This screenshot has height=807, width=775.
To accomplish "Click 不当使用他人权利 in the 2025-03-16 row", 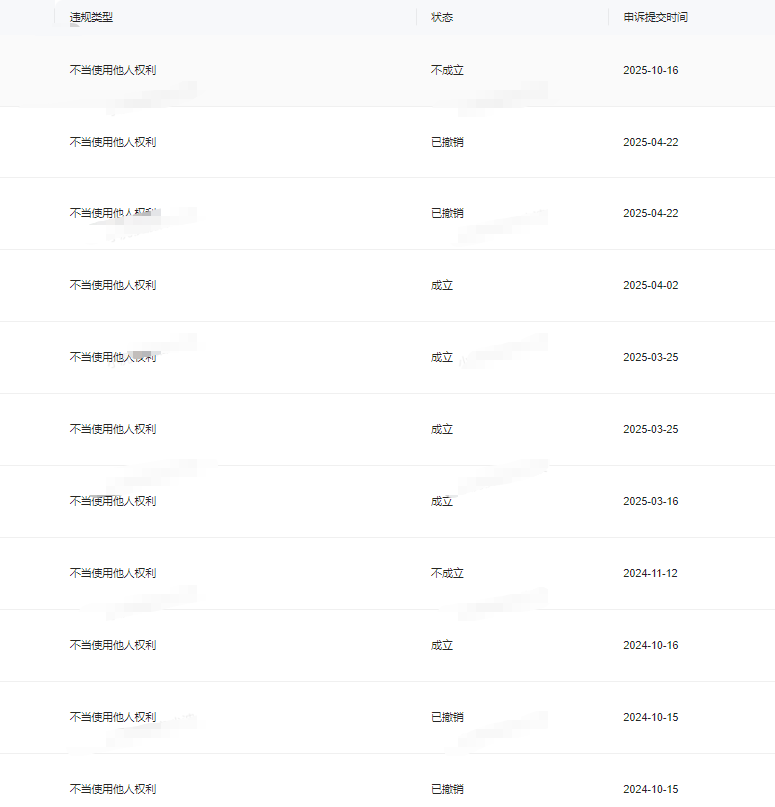I will (112, 501).
